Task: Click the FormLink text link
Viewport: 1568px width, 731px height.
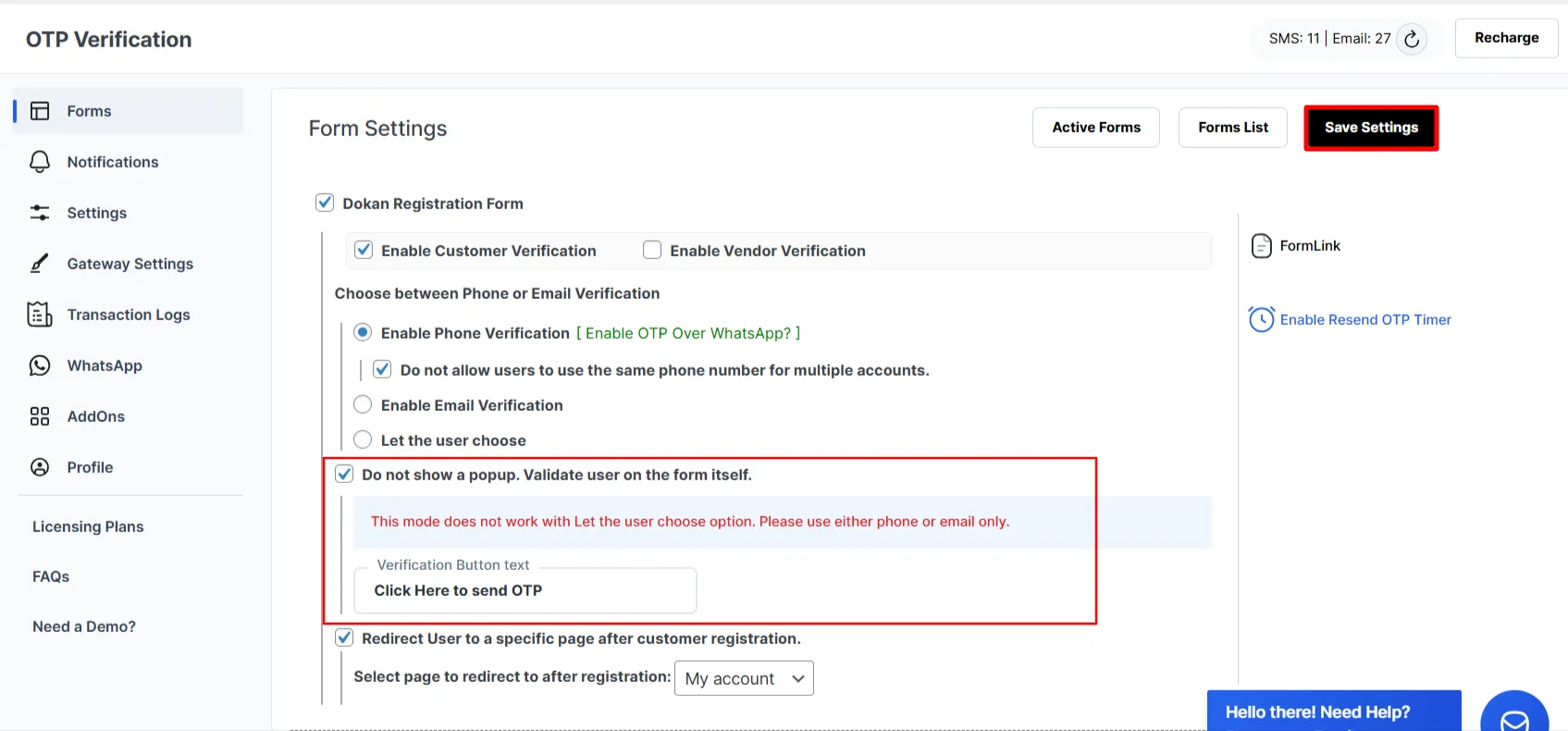Action: [1310, 245]
